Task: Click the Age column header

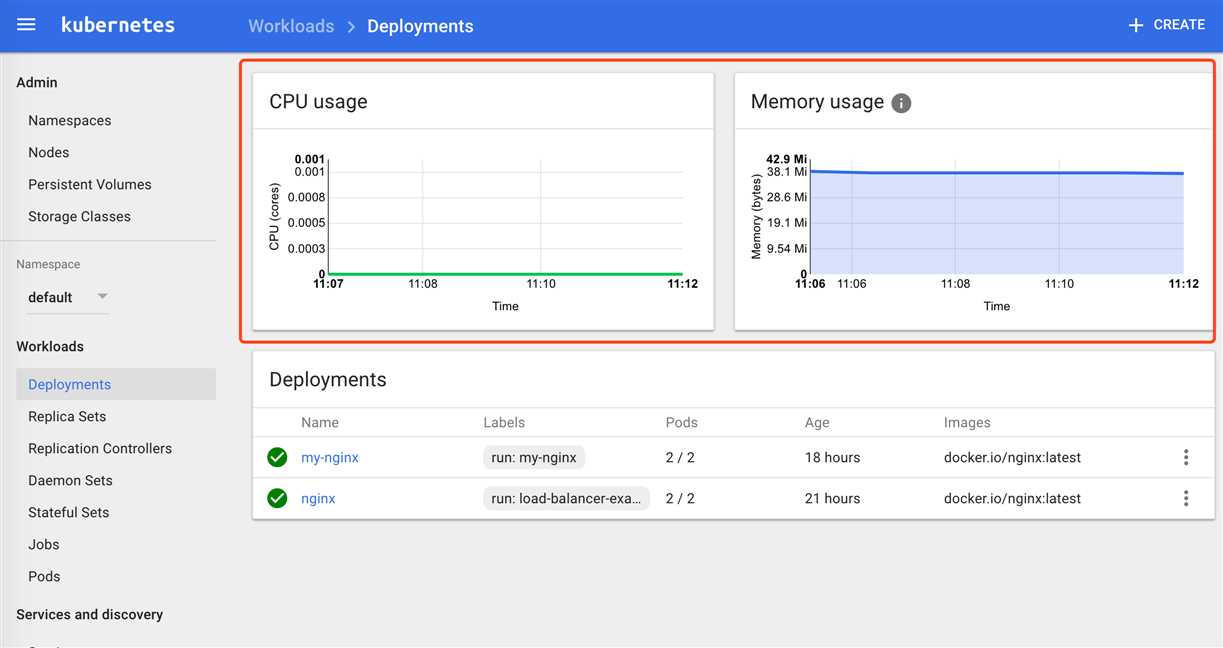Action: [x=817, y=422]
